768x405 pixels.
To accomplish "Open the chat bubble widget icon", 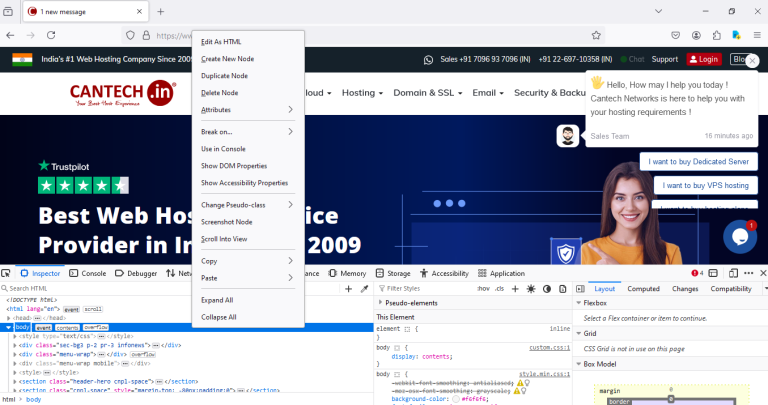I will [739, 237].
